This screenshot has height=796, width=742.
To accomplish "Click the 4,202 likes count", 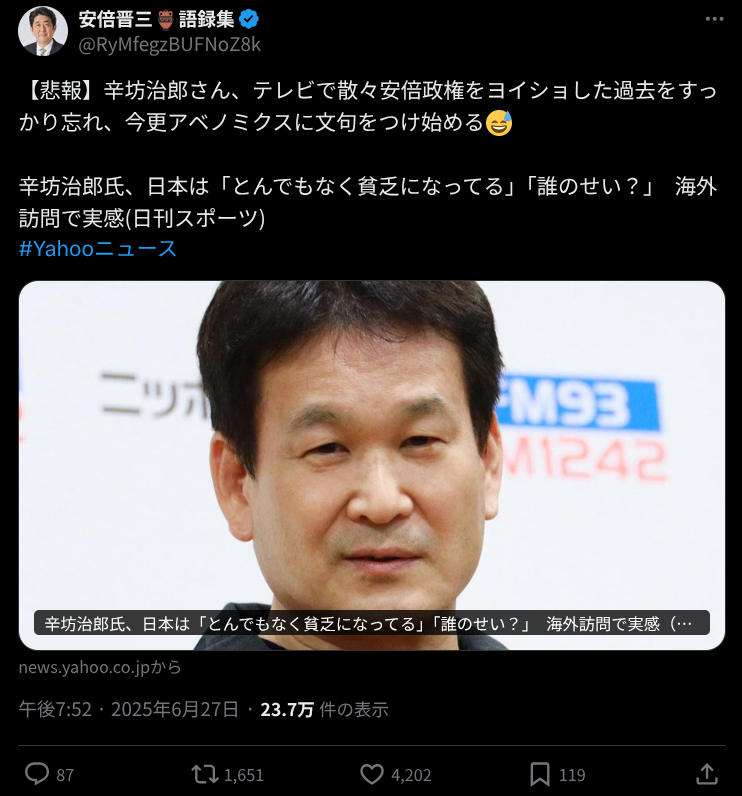I will (411, 775).
